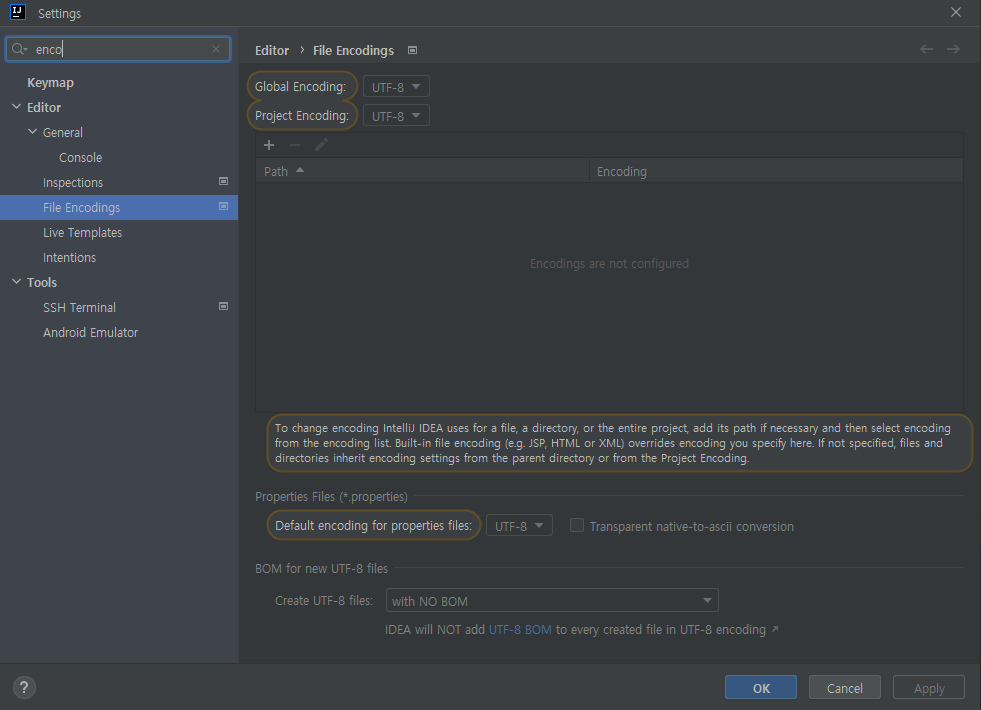
Task: Select Inspections settings page
Action: (119, 183)
